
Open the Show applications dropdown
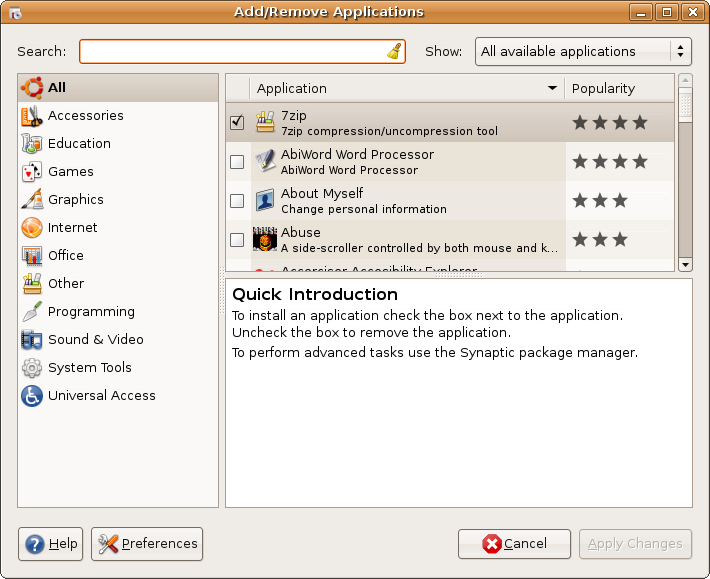pyautogui.click(x=583, y=52)
